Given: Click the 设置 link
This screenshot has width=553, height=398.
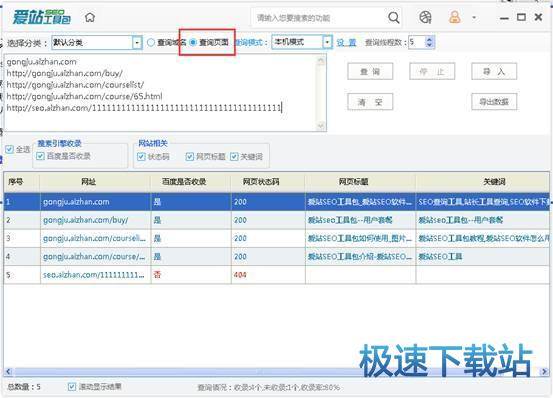Looking at the screenshot, I should [x=346, y=43].
